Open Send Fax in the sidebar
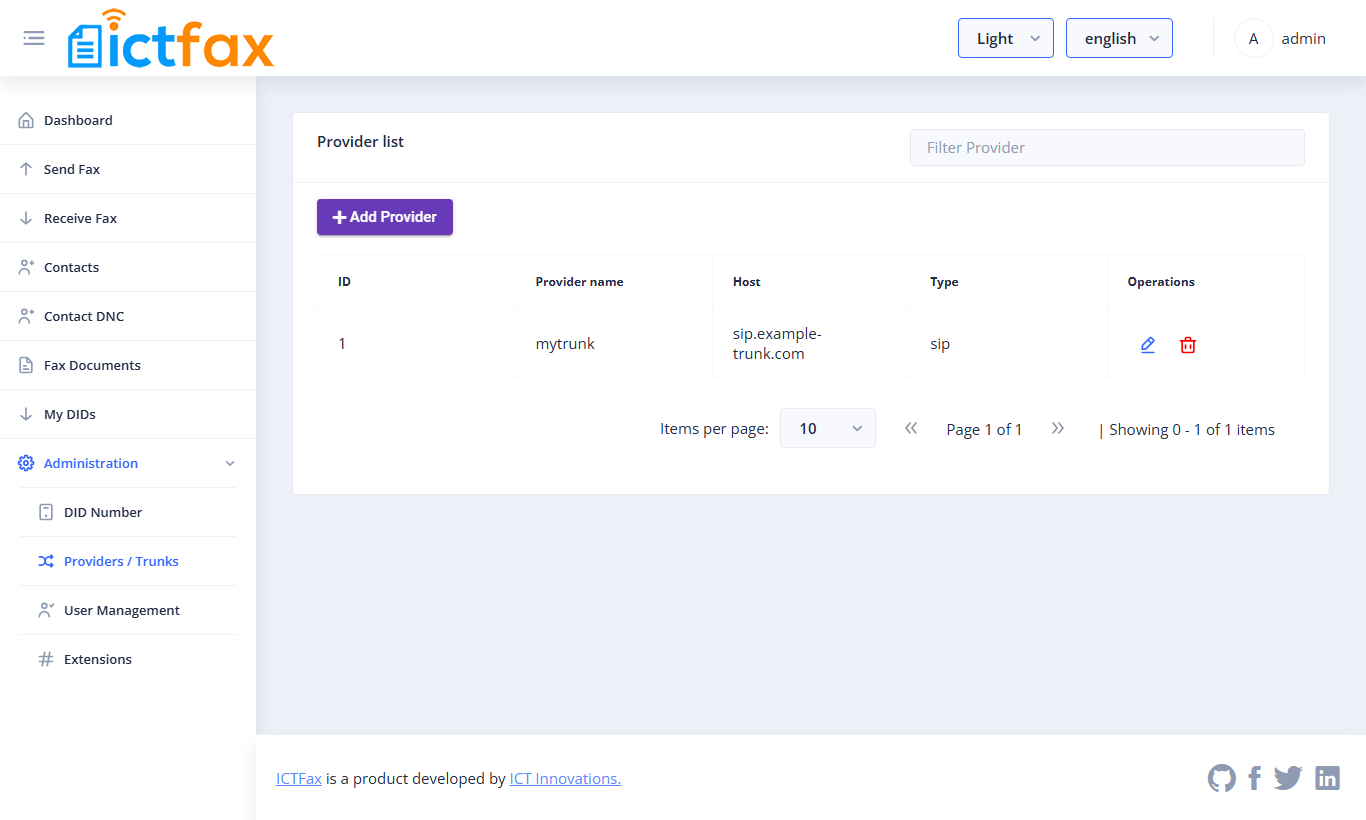This screenshot has height=820, width=1366. pyautogui.click(x=128, y=169)
